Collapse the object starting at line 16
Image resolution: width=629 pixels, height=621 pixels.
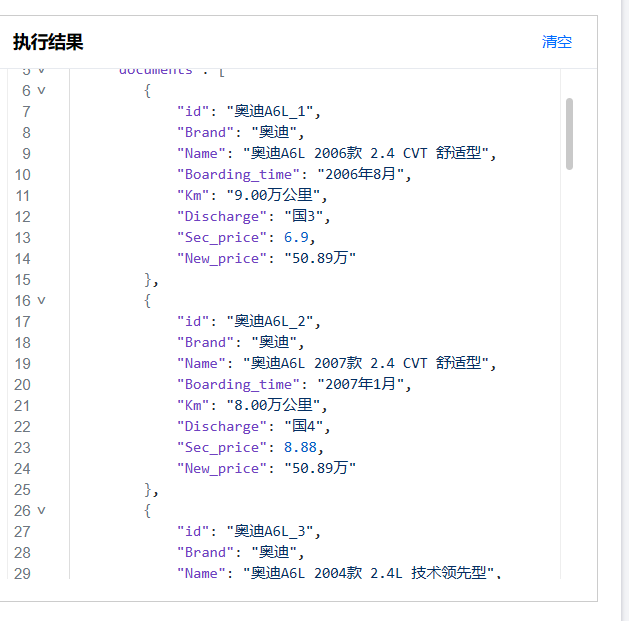41,300
